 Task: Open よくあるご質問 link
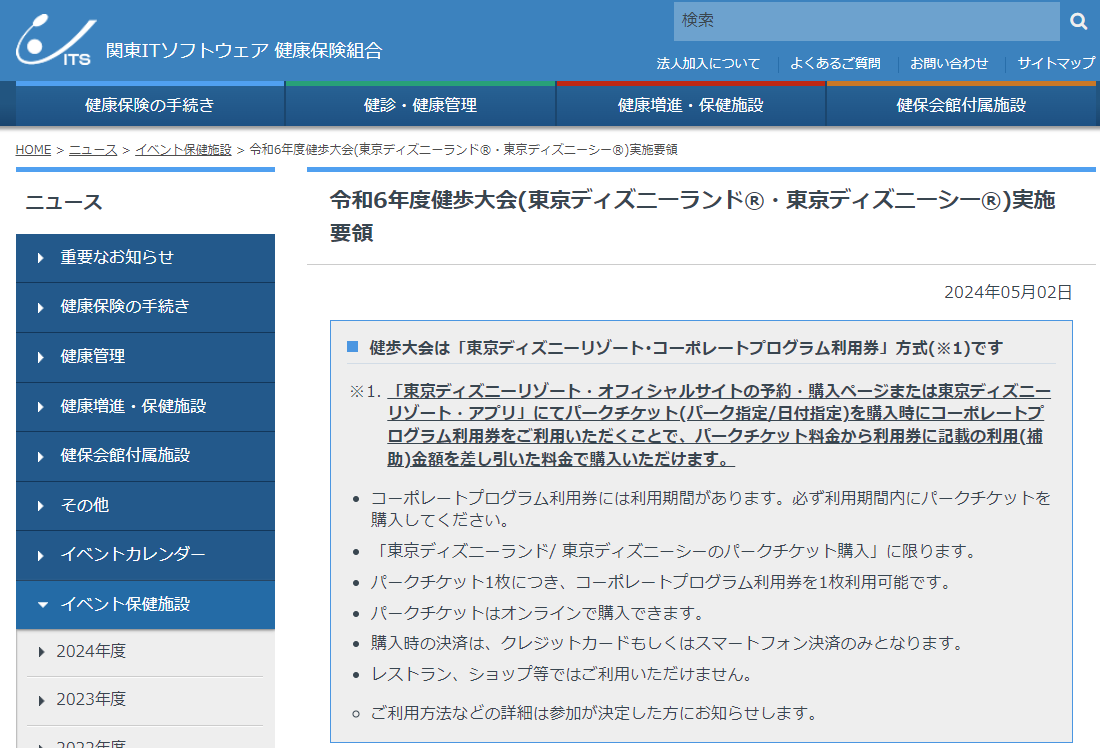[x=835, y=63]
